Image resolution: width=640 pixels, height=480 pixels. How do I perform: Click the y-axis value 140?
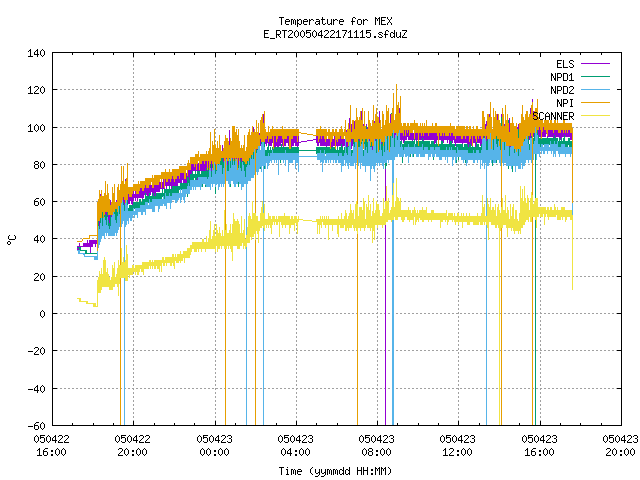coord(36,53)
